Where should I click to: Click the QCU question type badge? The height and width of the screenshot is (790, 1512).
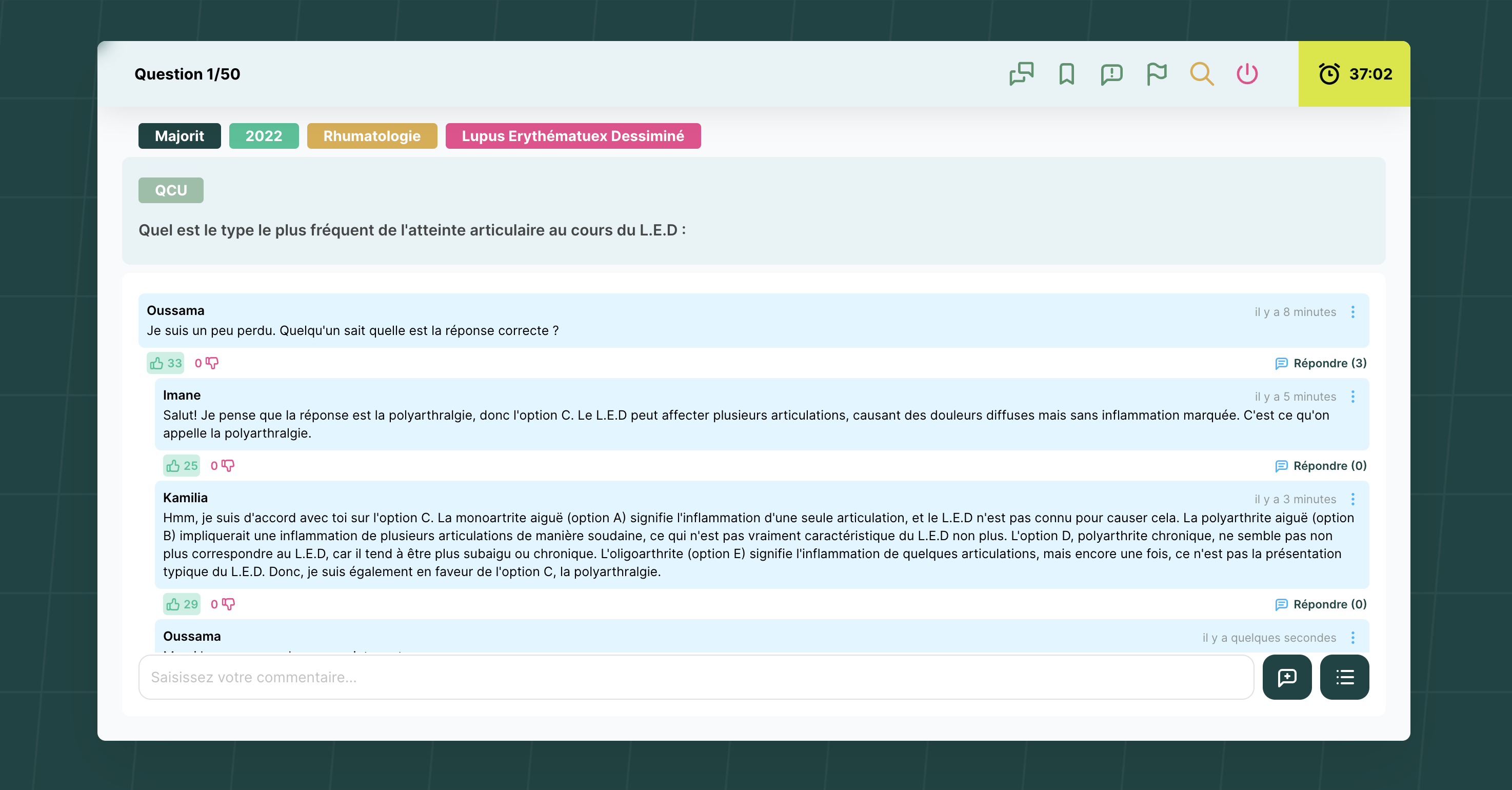(171, 190)
